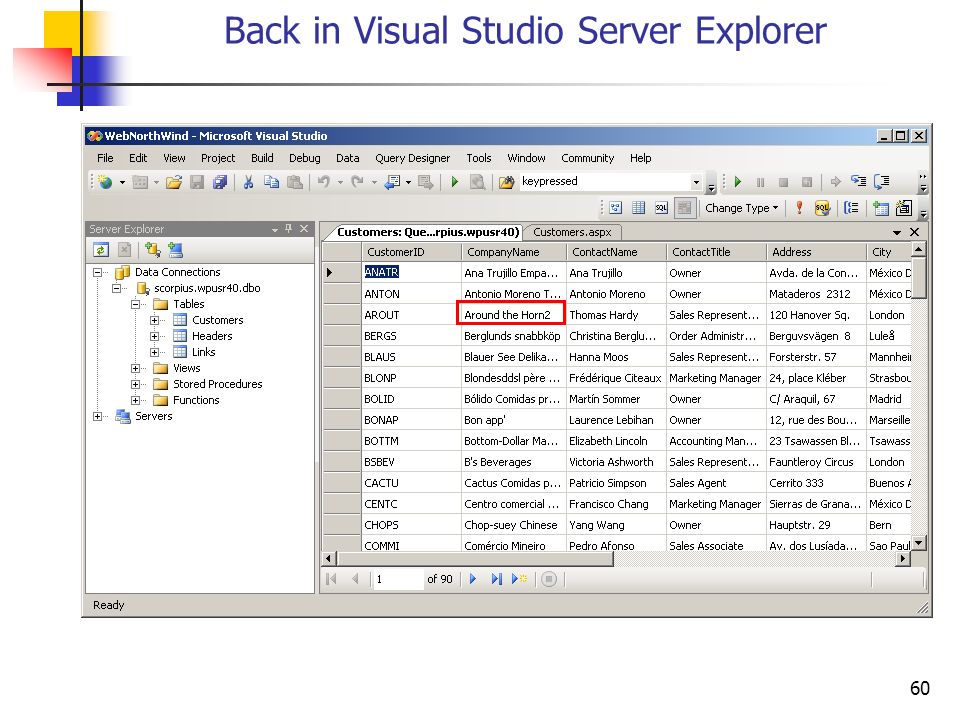Click the Address column header

(817, 252)
